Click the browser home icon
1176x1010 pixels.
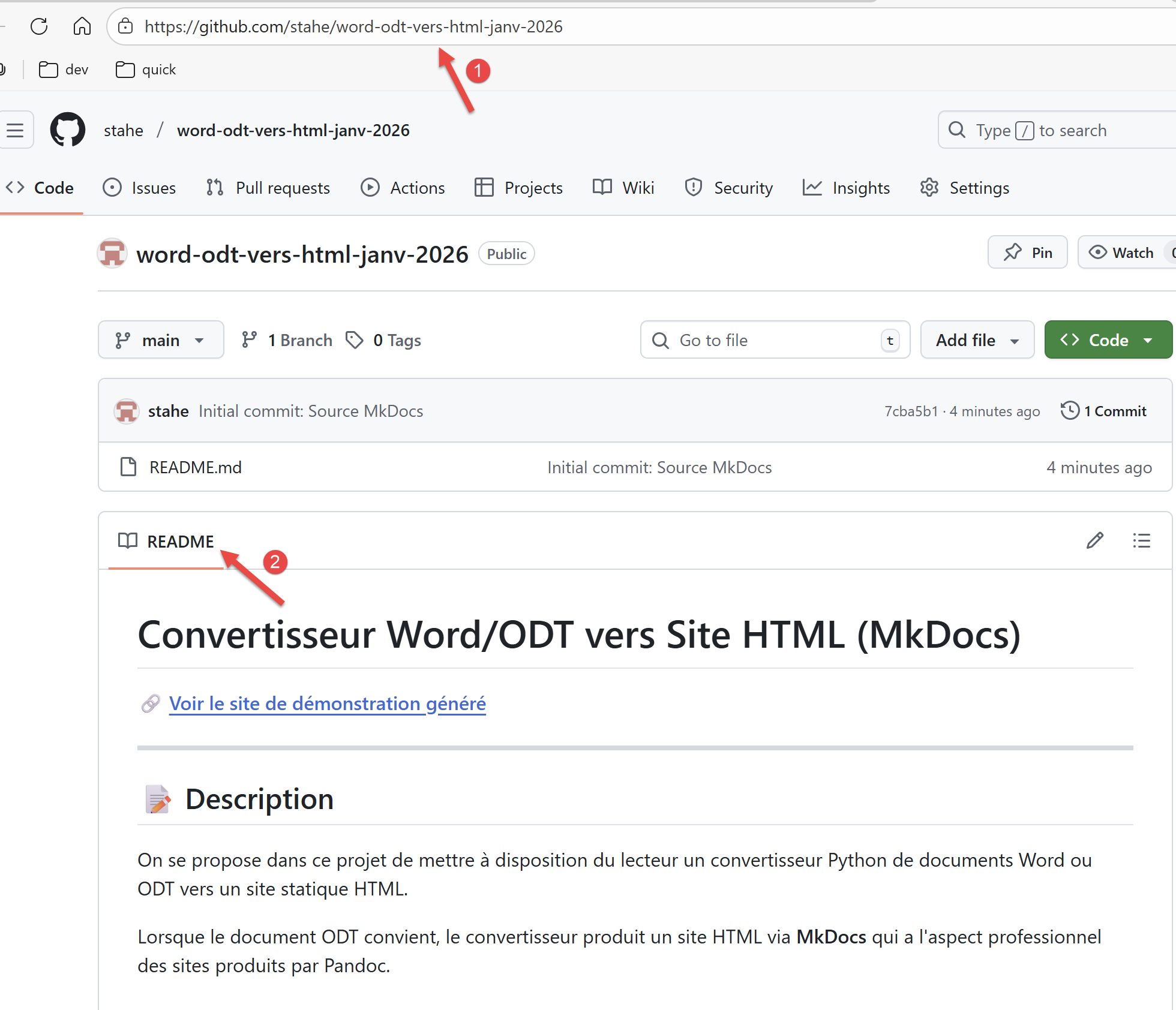[82, 26]
